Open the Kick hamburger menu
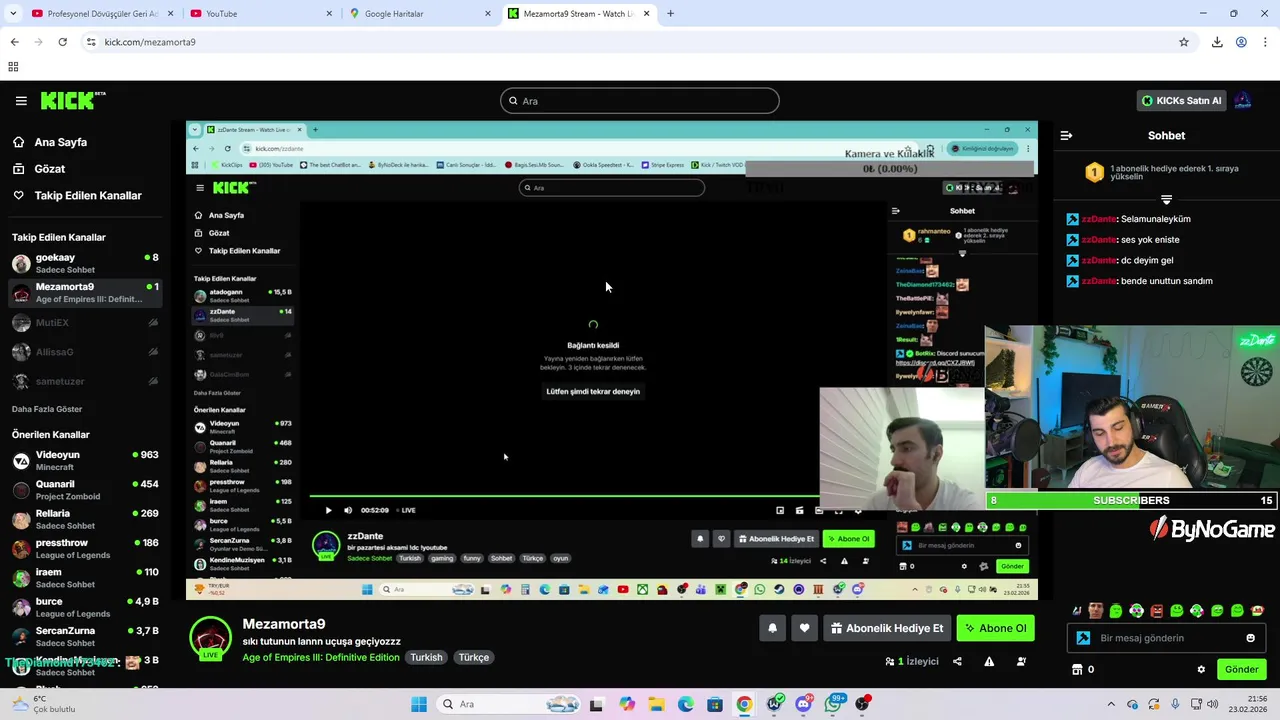The width and height of the screenshot is (1280, 720). tap(21, 101)
